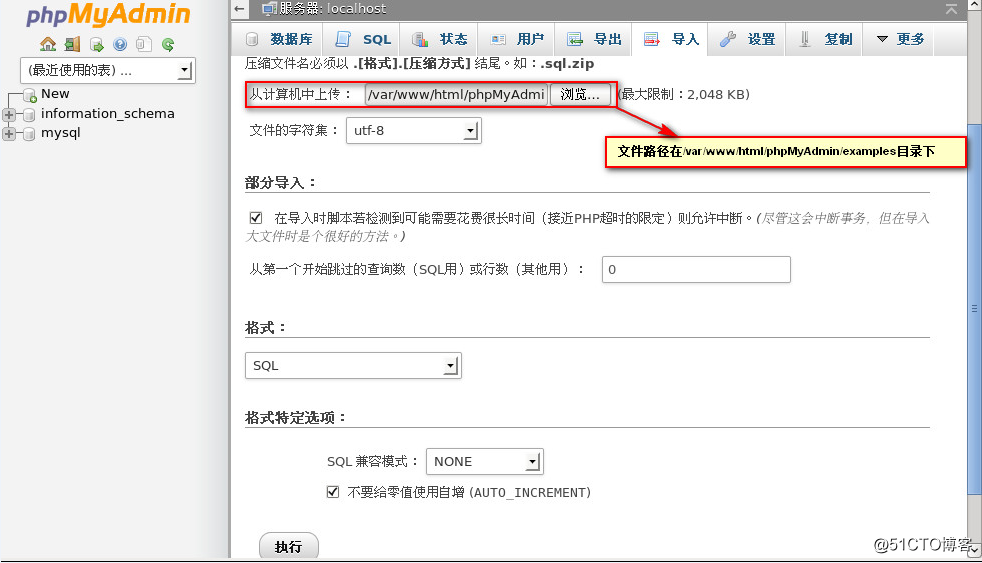Open the query window icon

point(96,44)
